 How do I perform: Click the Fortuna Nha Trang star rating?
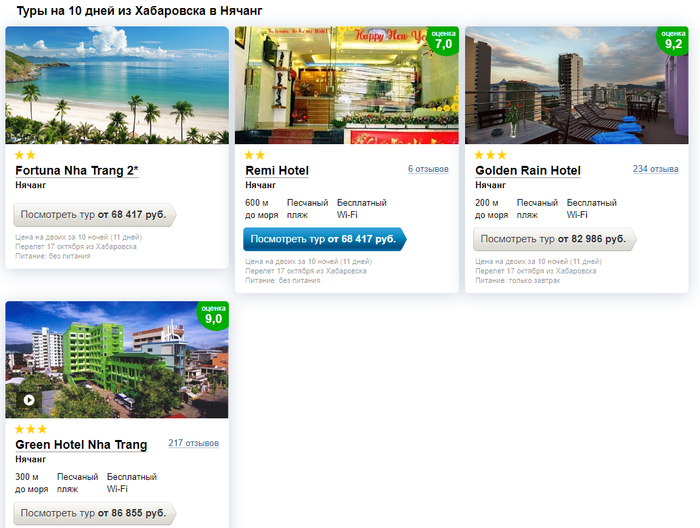pyautogui.click(x=25, y=155)
